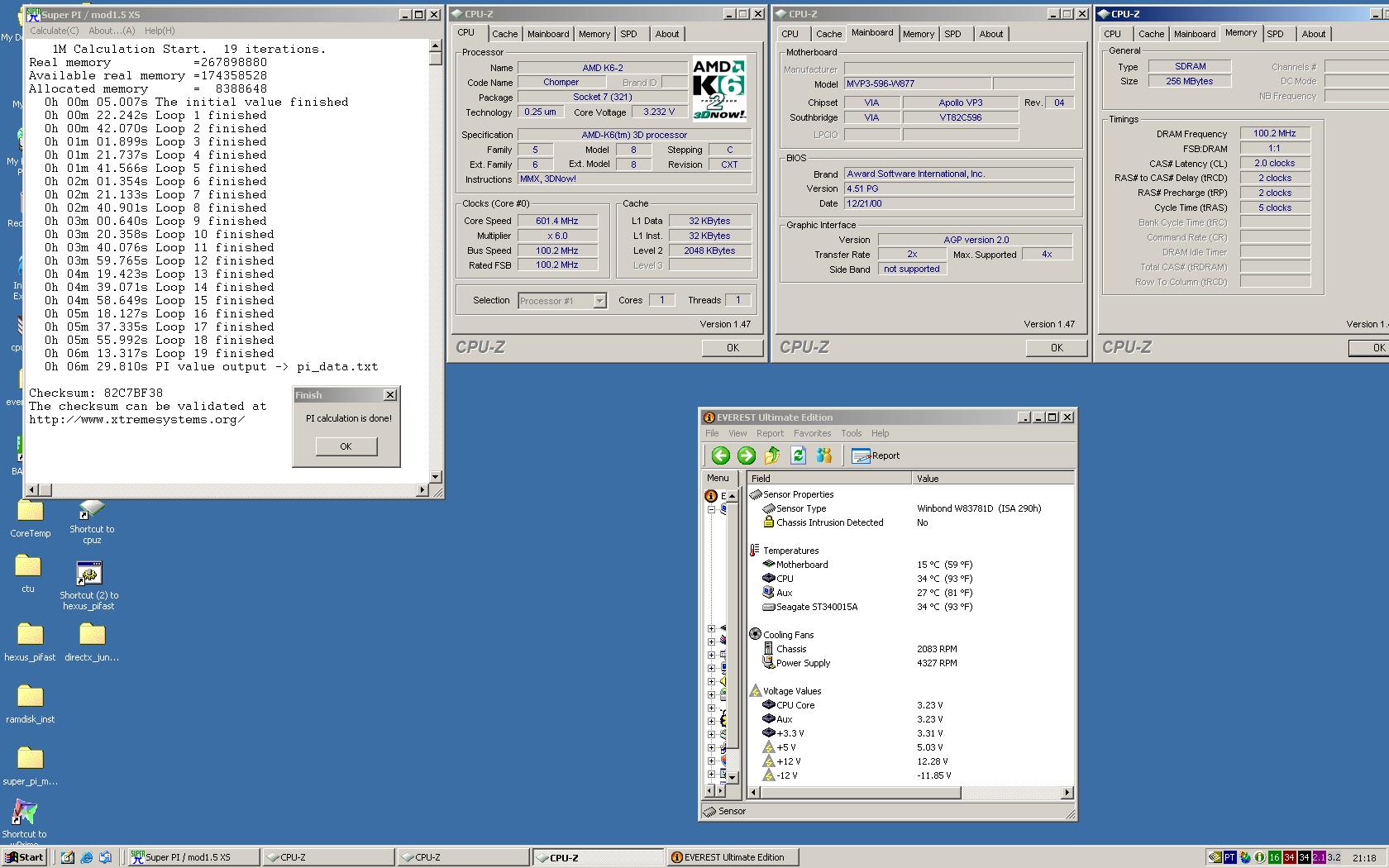Select Power Supply fan row
Image resolution: width=1389 pixels, height=868 pixels.
(910, 663)
